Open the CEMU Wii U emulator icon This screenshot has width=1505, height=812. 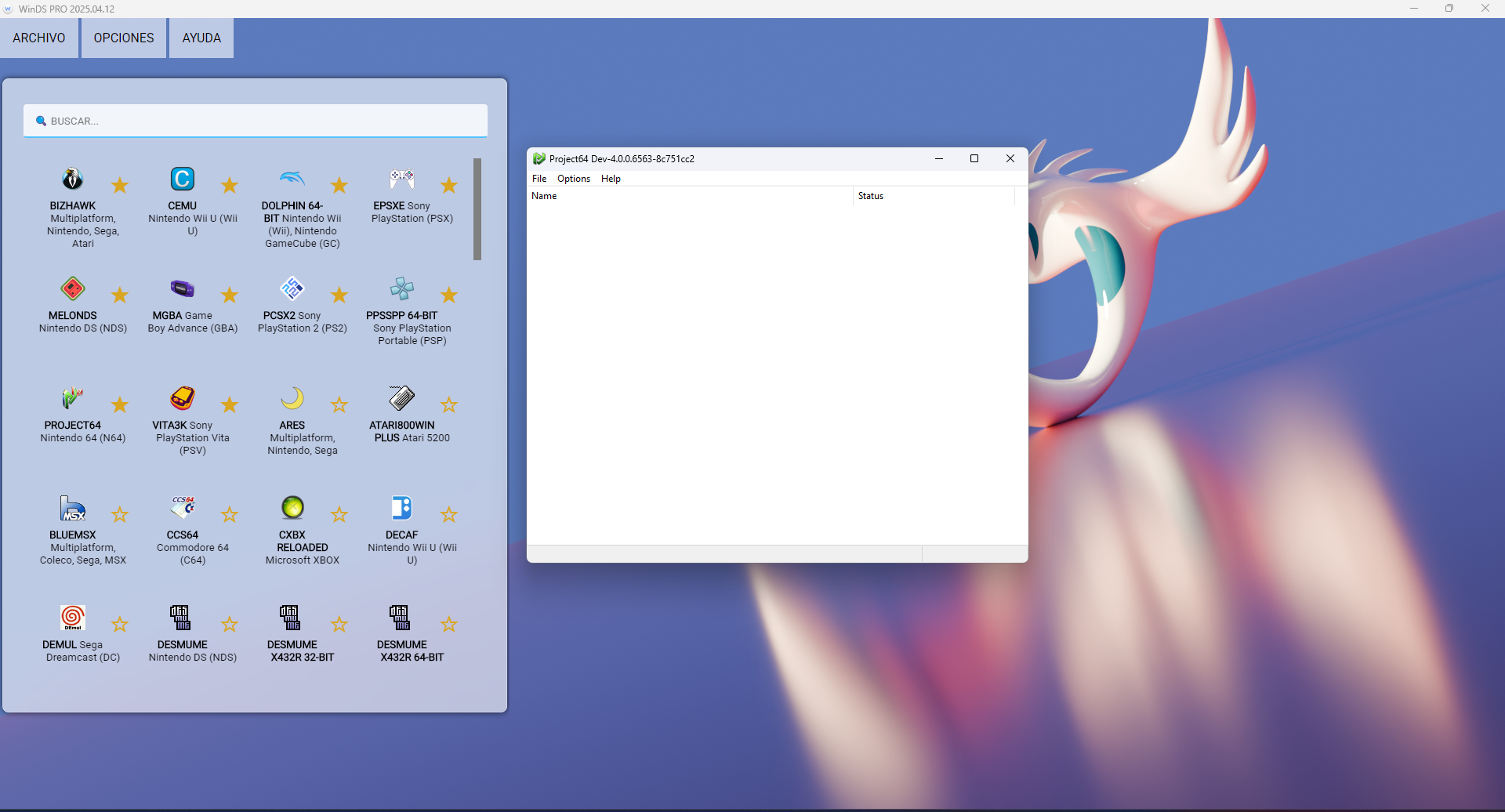coord(183,179)
